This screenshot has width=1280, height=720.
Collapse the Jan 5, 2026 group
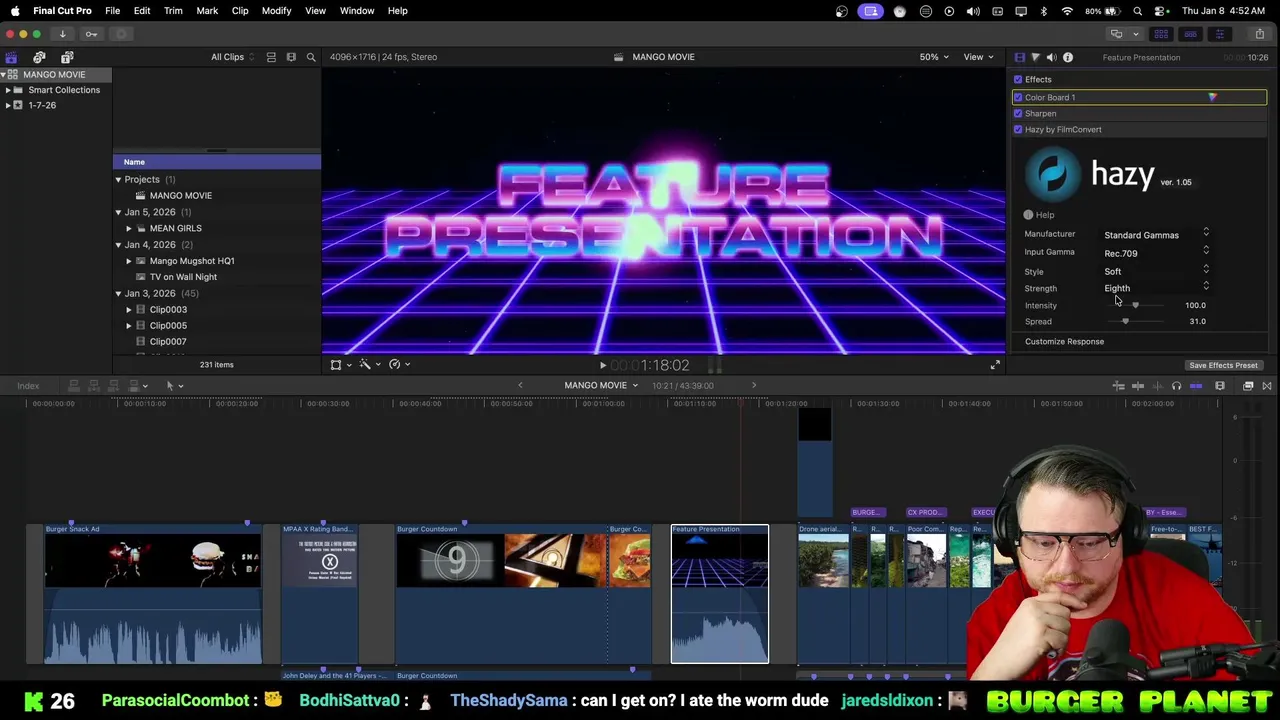118,212
